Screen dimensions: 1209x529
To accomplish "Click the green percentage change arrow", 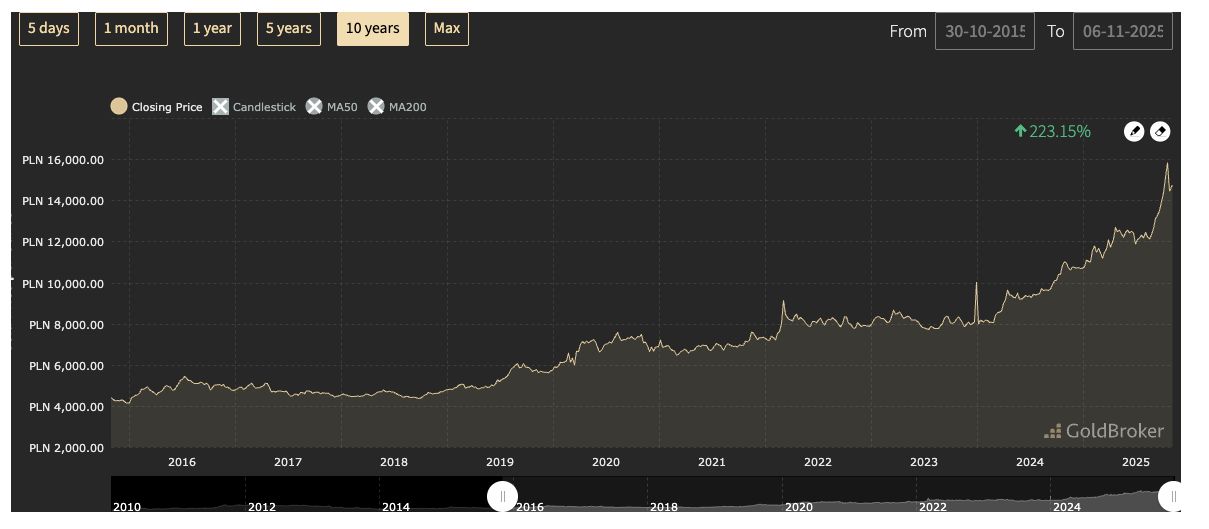I will [1020, 131].
